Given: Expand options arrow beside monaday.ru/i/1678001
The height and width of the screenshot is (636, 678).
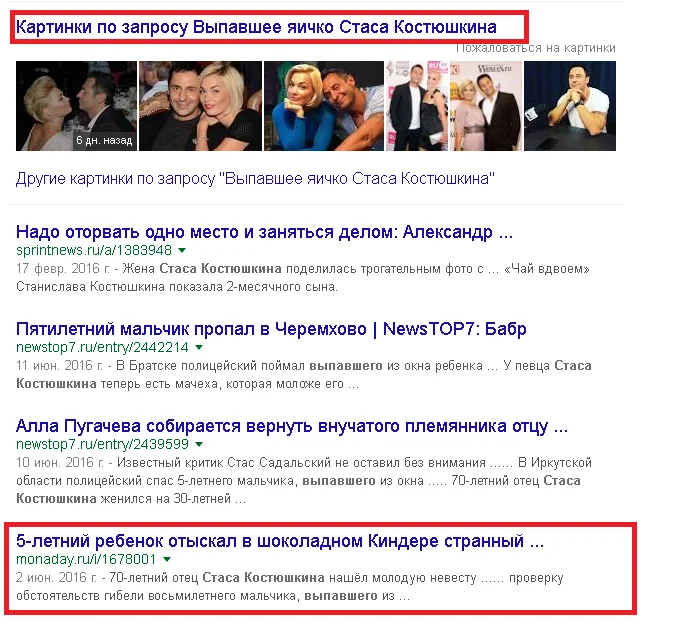Looking at the screenshot, I should point(167,559).
